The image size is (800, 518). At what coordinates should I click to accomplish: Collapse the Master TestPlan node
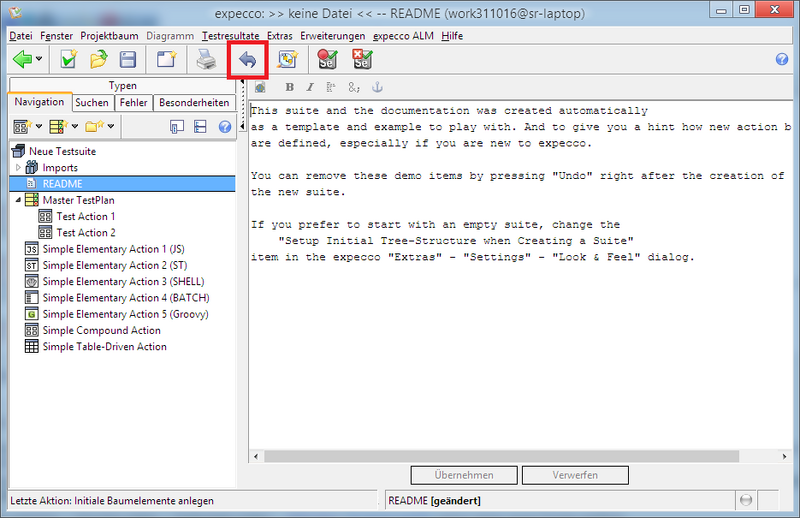pos(18,200)
